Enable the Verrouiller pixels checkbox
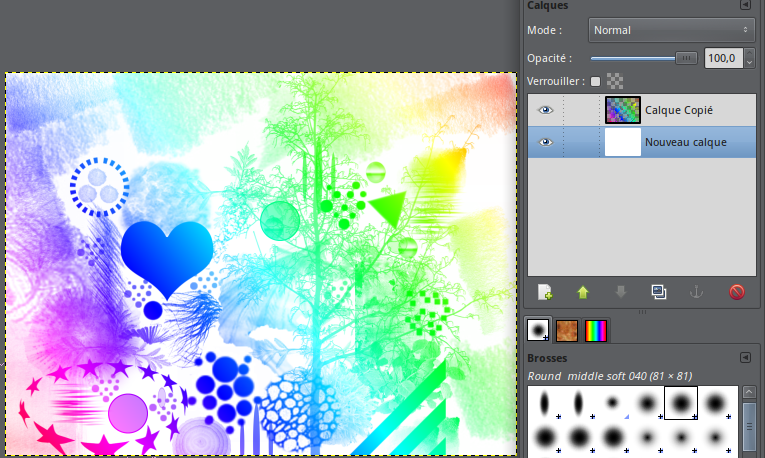 [596, 82]
